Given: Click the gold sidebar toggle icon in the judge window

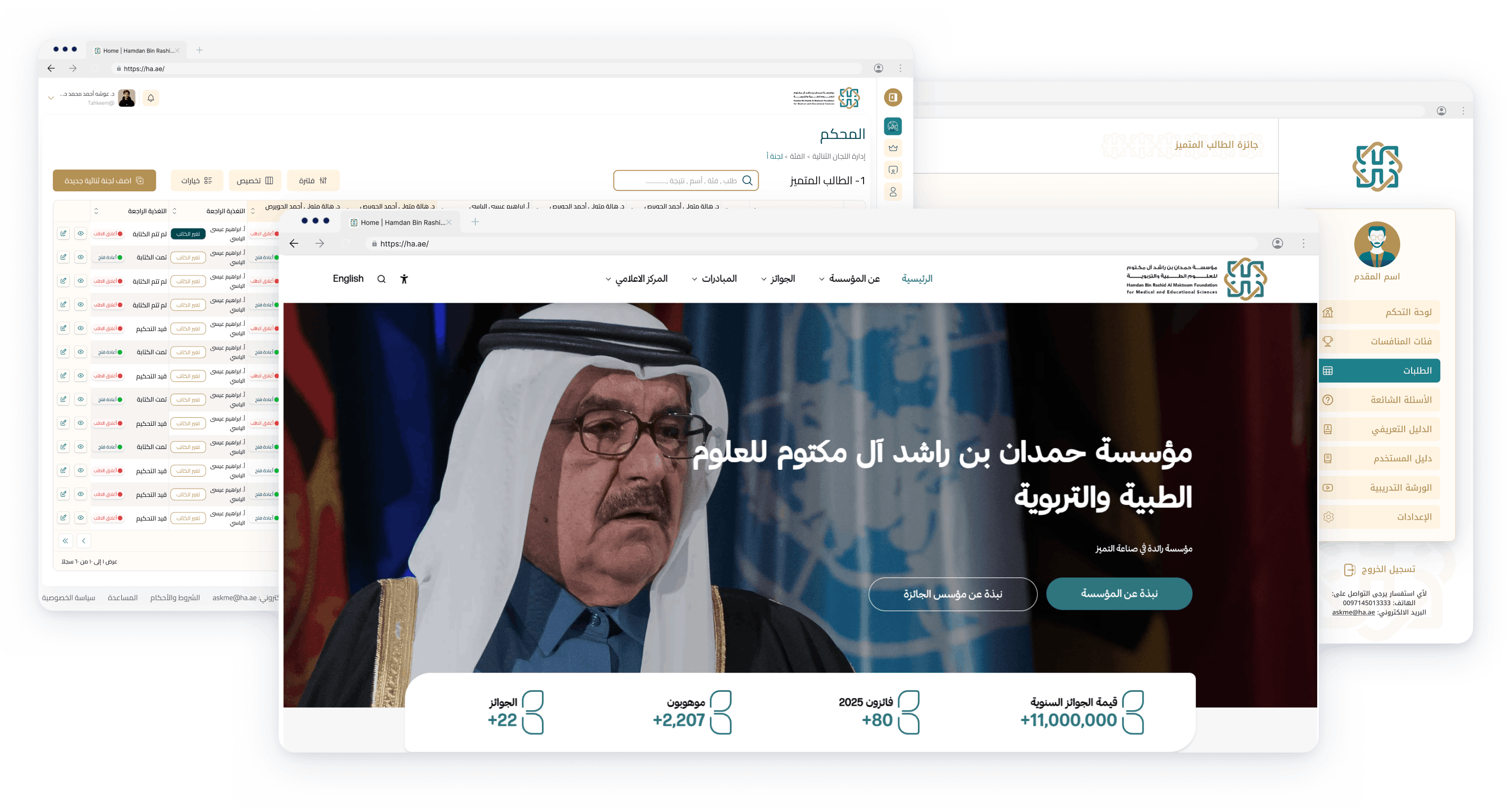Looking at the screenshot, I should click(893, 97).
